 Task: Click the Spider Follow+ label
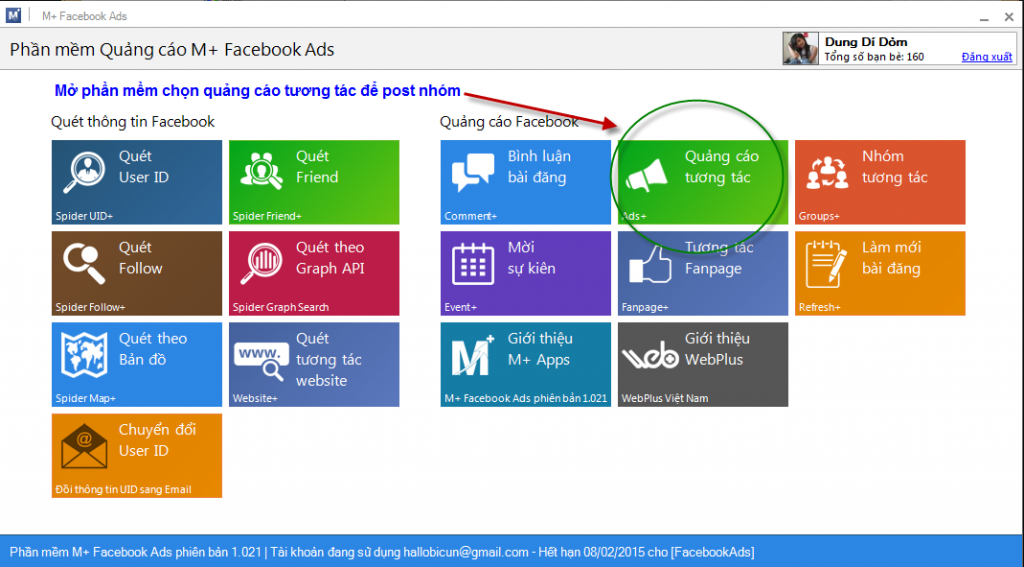90,307
